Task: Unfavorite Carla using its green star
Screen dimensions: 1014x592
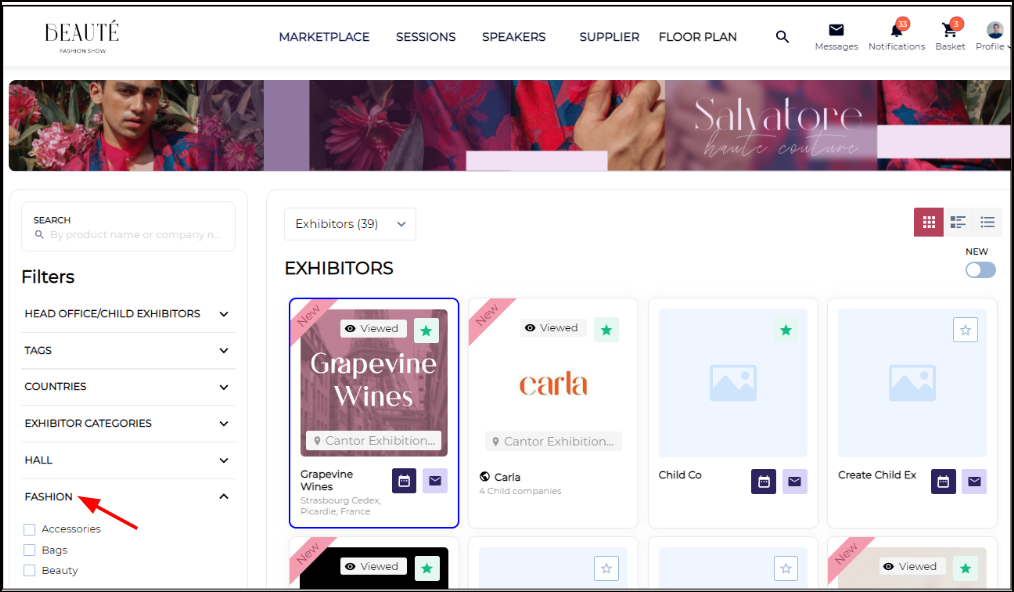Action: pos(606,330)
